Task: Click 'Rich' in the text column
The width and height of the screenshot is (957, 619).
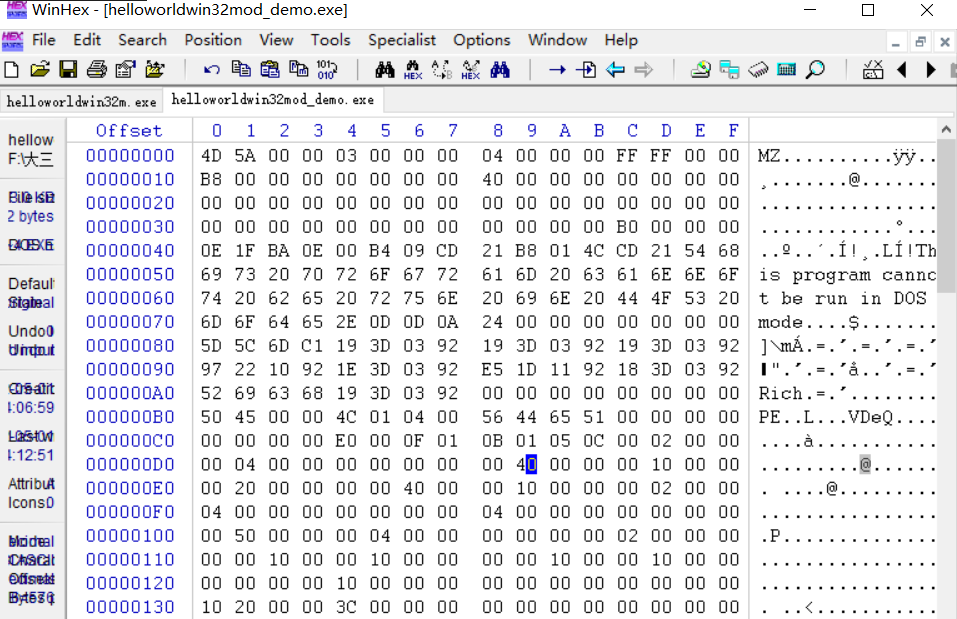Action: pos(780,393)
